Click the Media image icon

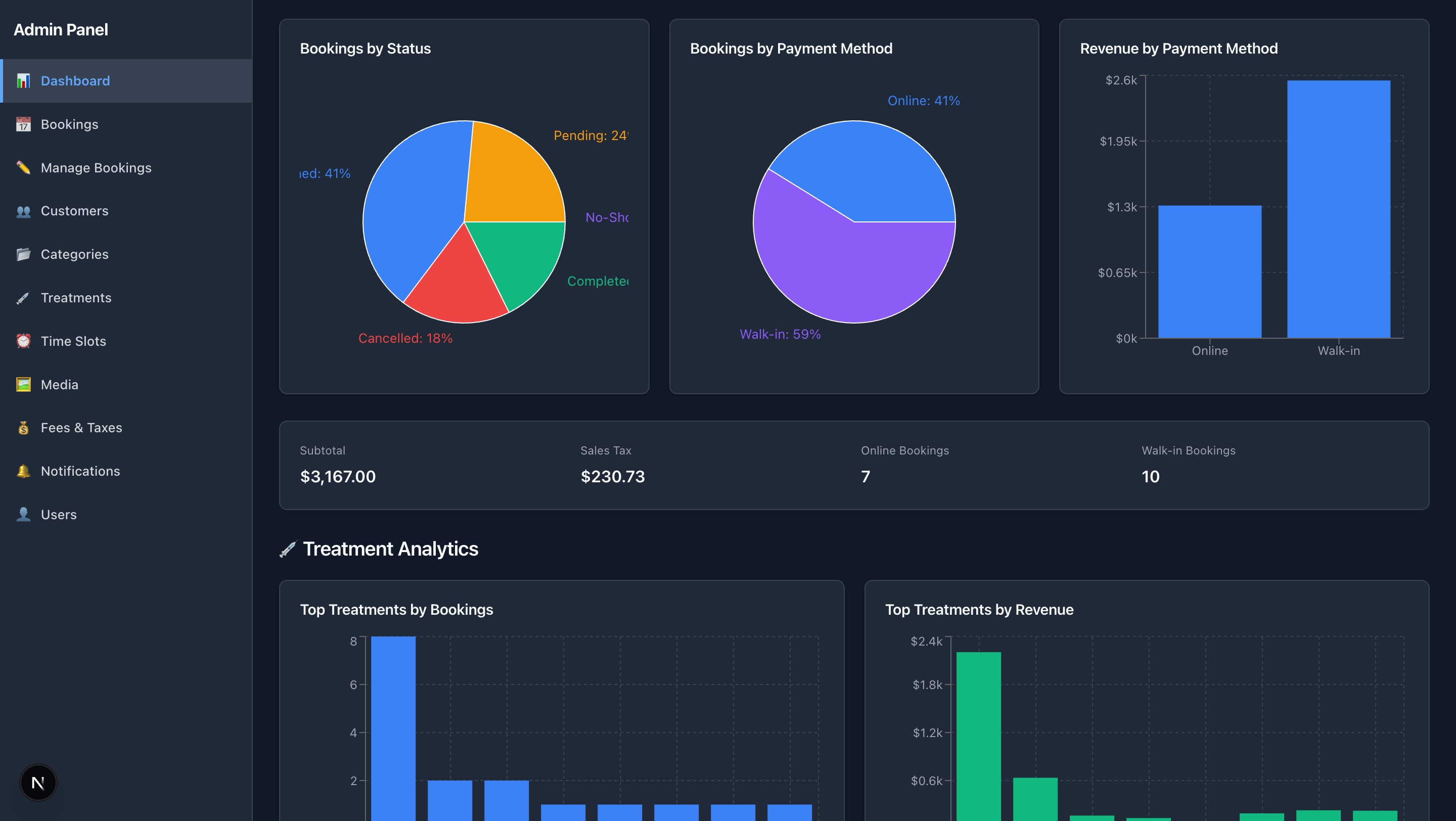(x=23, y=384)
